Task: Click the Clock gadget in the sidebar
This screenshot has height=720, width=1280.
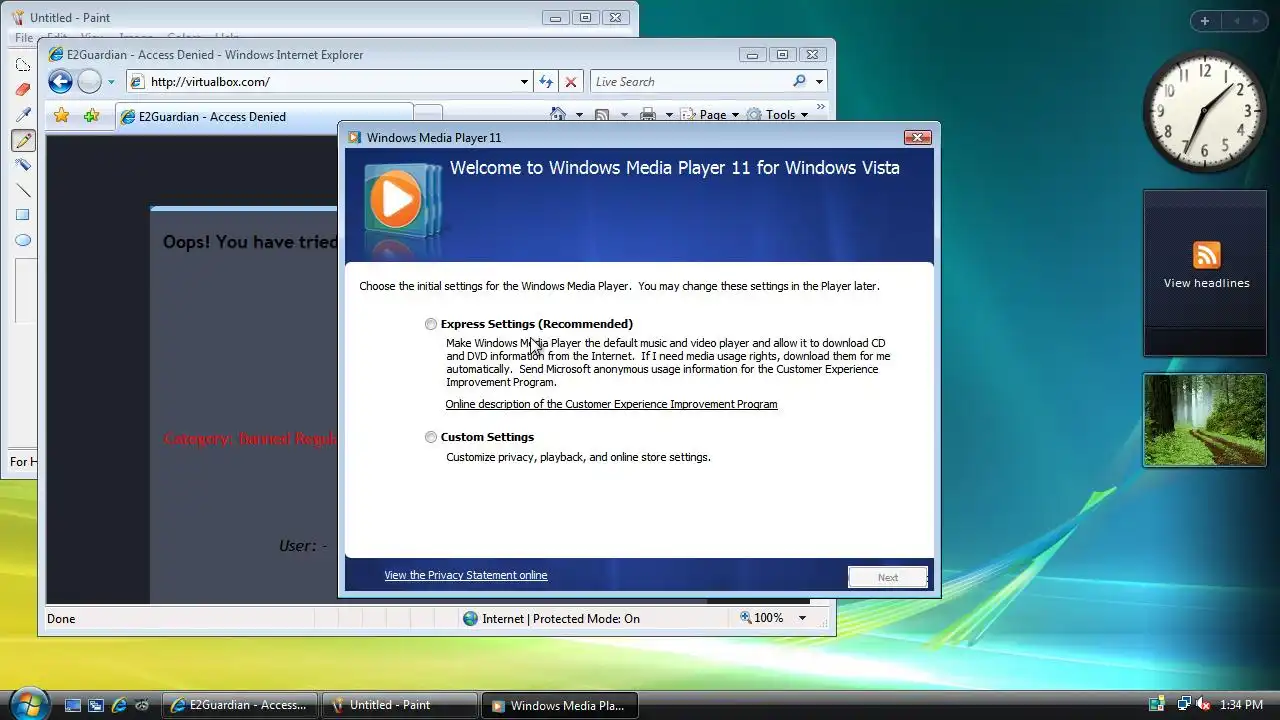Action: coord(1205,112)
